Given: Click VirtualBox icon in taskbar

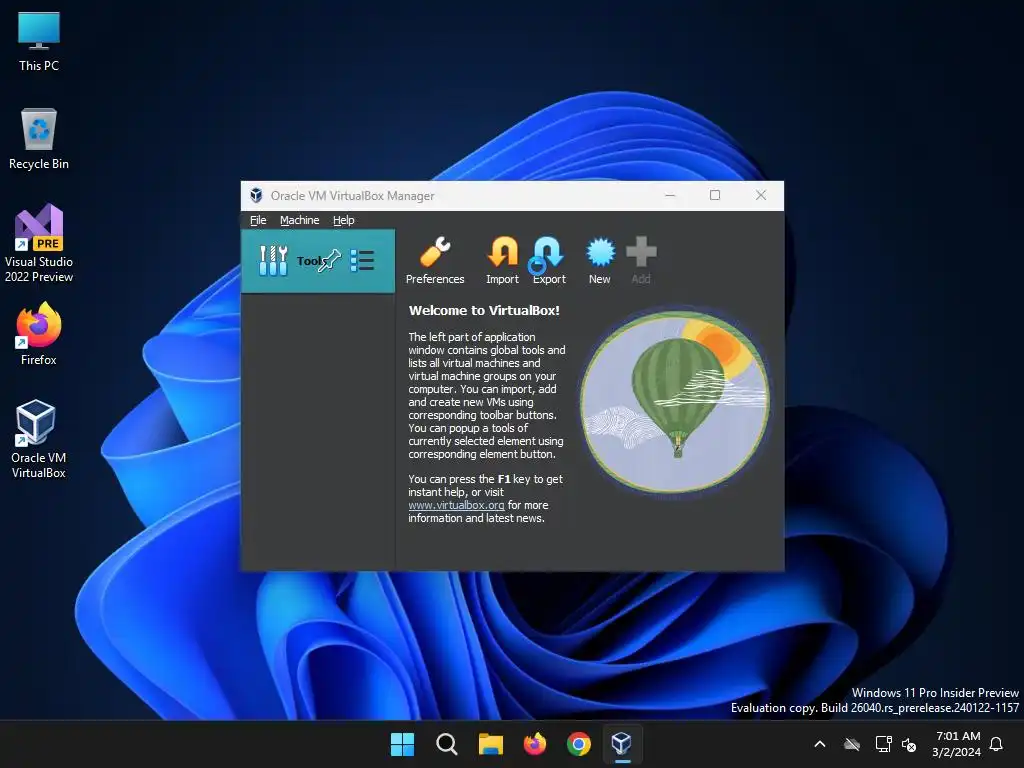Looking at the screenshot, I should coord(622,744).
